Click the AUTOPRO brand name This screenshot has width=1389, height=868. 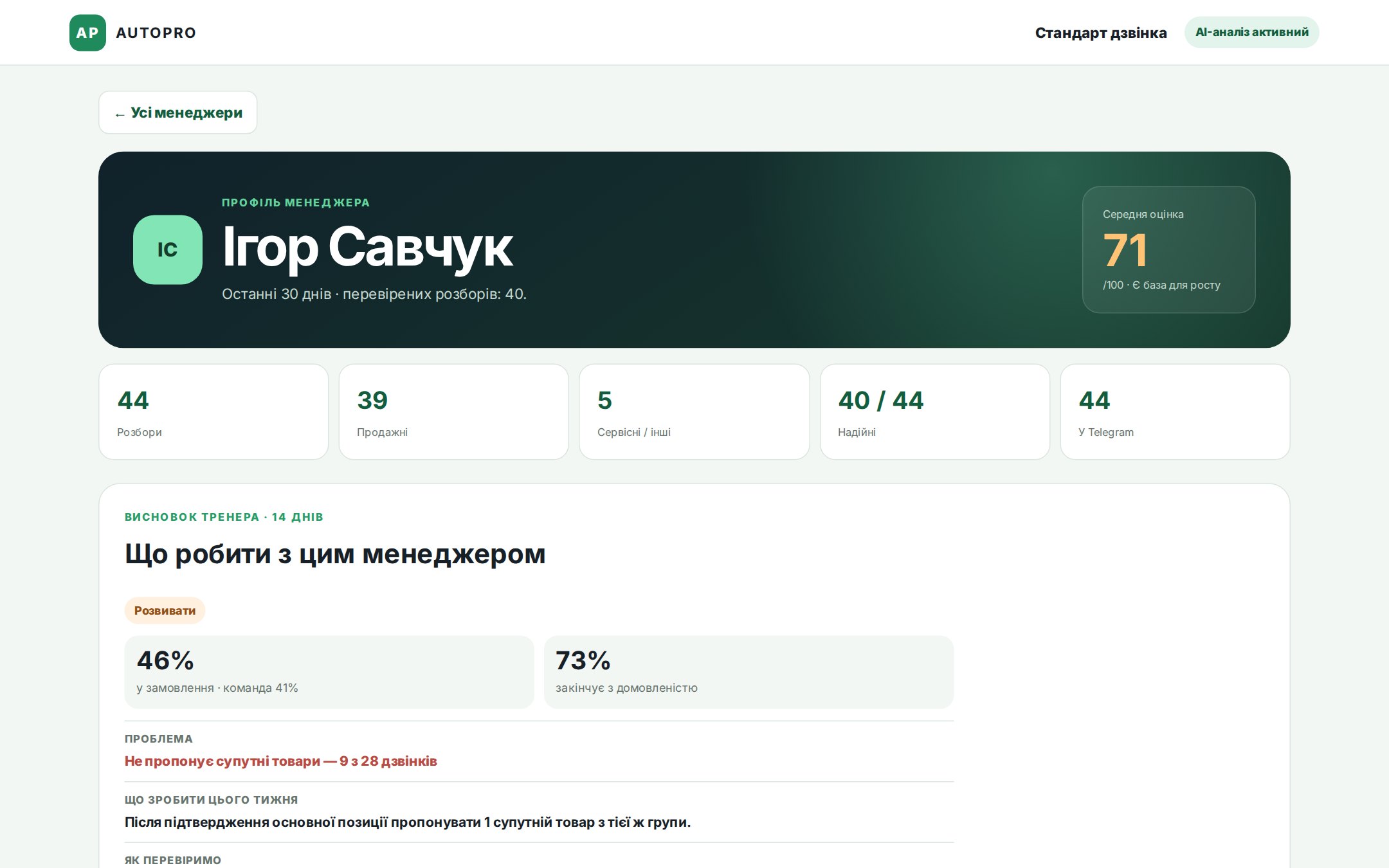pos(156,33)
